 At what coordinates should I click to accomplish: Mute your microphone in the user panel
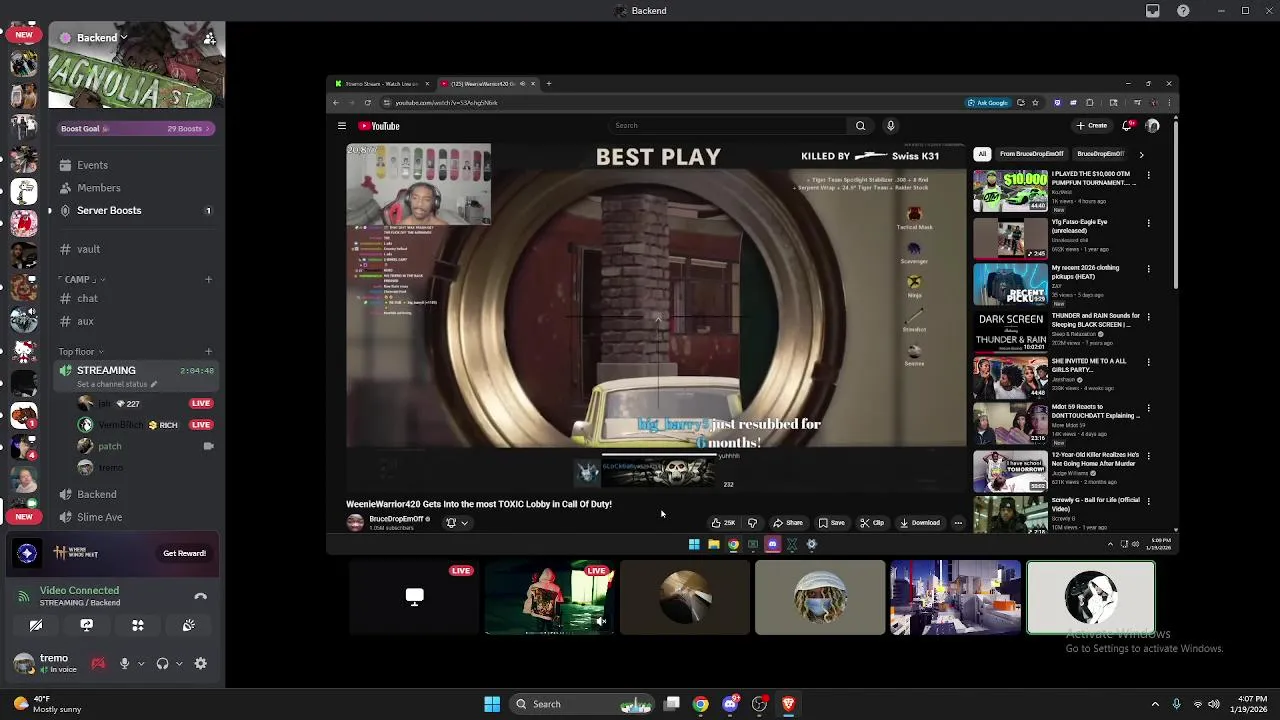tap(125, 663)
